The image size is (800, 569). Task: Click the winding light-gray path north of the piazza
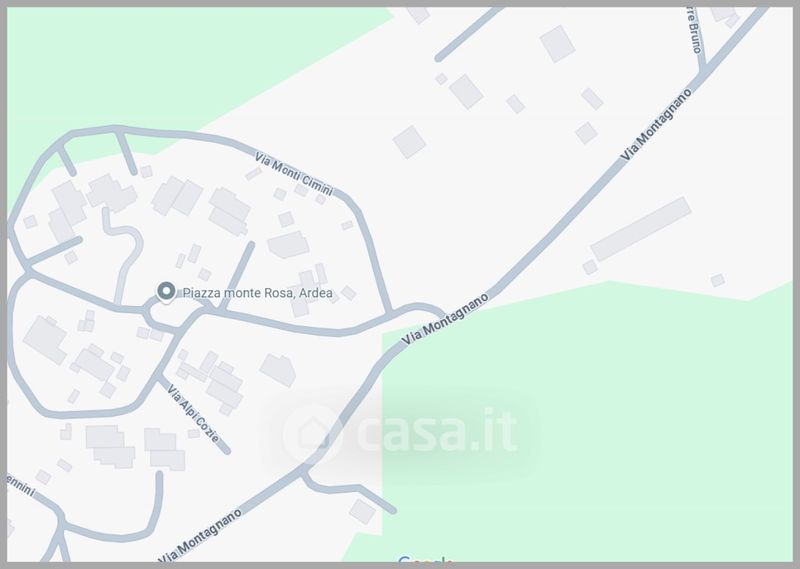point(123,255)
